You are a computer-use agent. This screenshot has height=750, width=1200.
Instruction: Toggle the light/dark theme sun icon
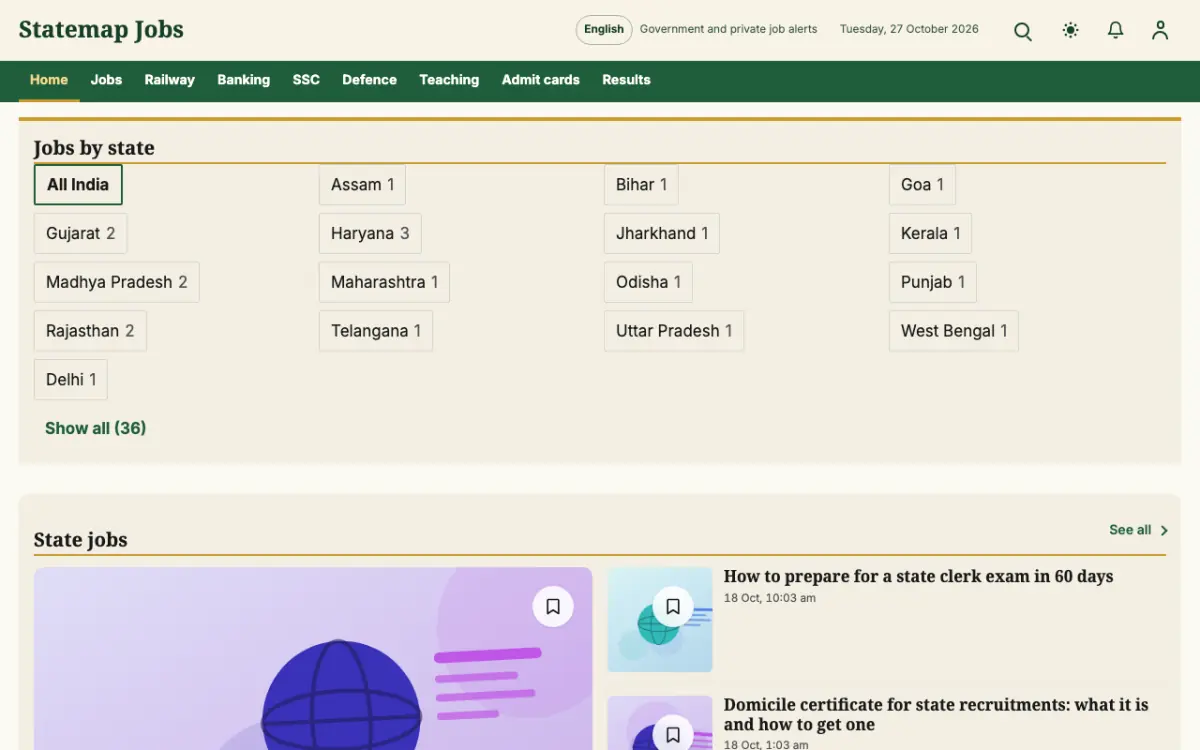1070,31
